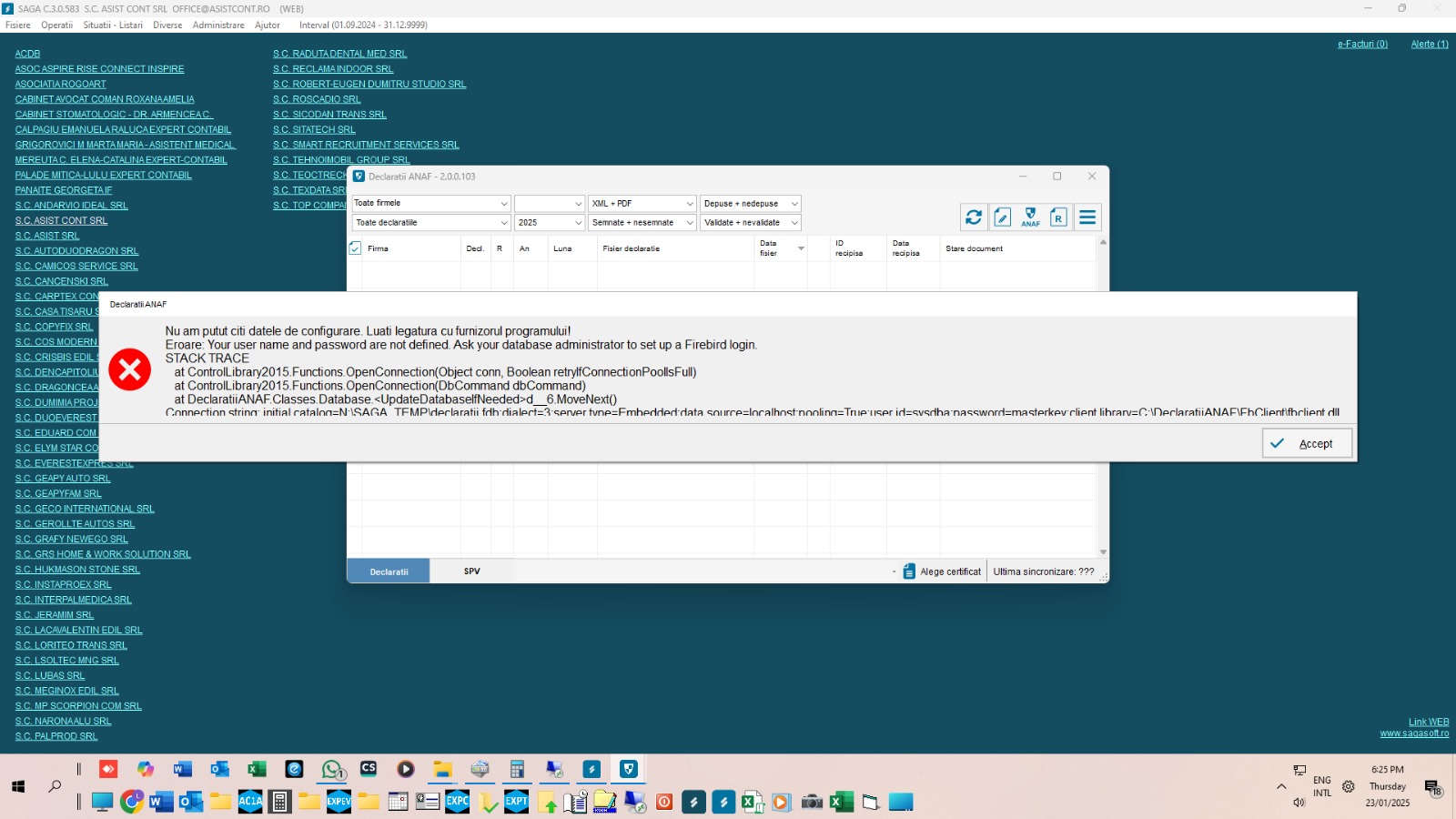Click the This PC monitor taskbar icon
Image resolution: width=1456 pixels, height=819 pixels.
[x=102, y=802]
